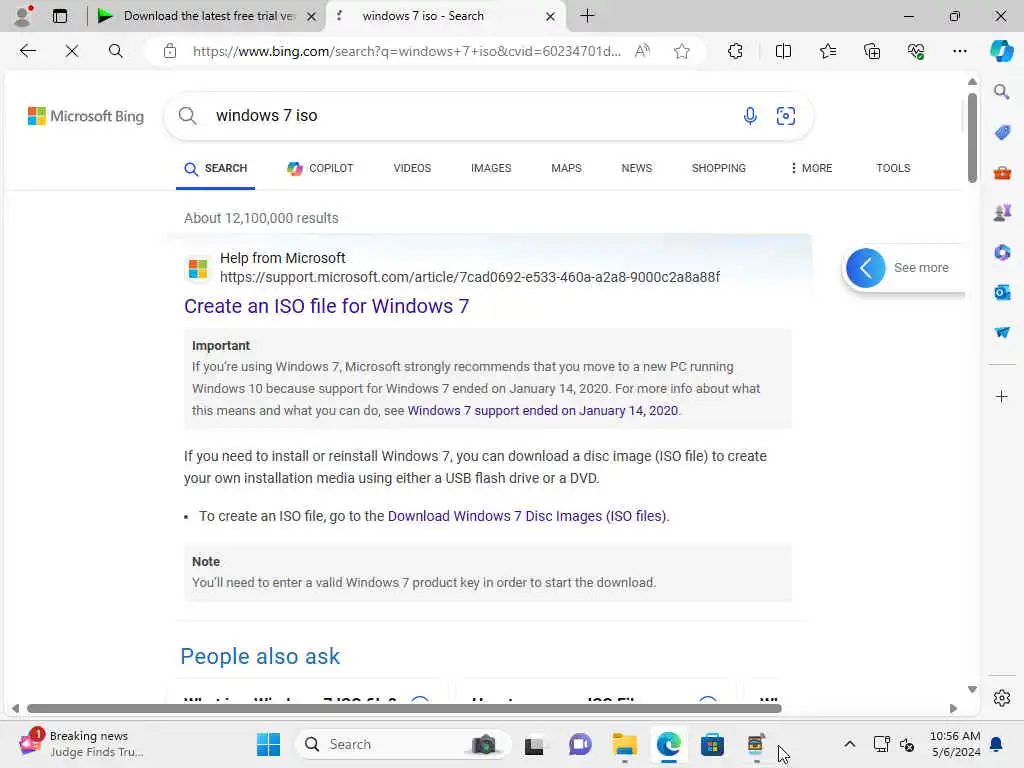1024x768 pixels.
Task: View site information lock icon
Action: (x=170, y=51)
